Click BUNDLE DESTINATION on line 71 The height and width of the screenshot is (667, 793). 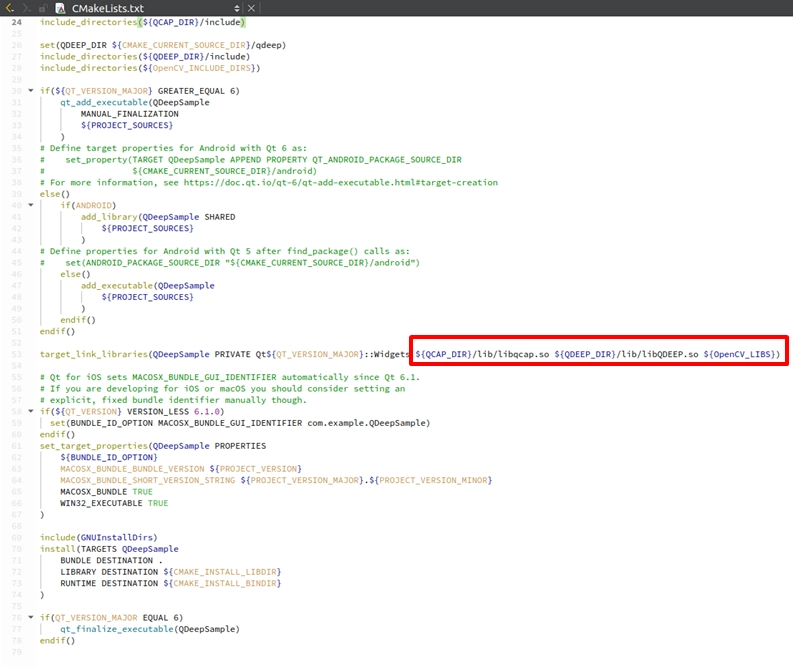[106, 561]
